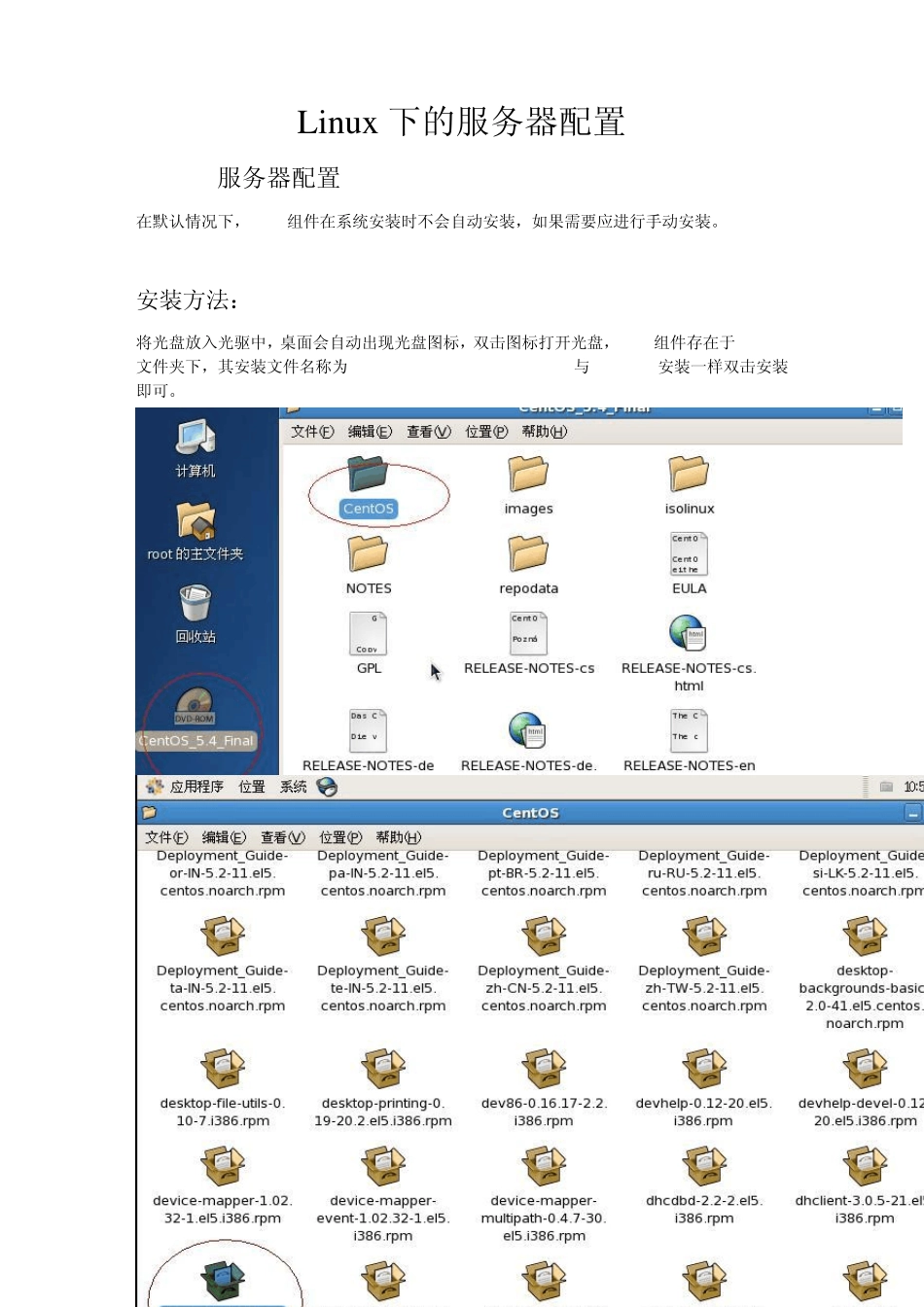Open 文件(F) menu in CentOS window
Screen dimensions: 924x1307
[x=166, y=837]
